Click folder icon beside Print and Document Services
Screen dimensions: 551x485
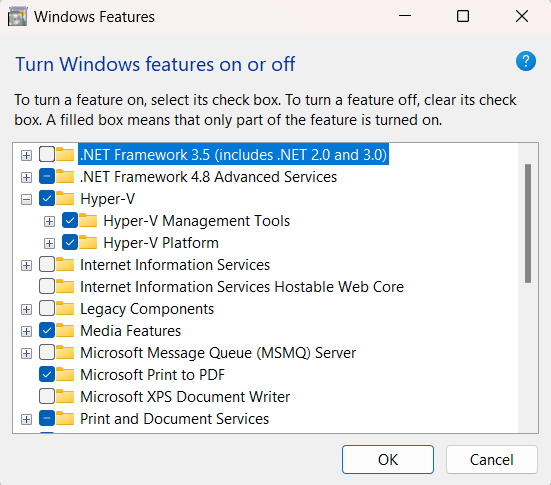coord(65,419)
